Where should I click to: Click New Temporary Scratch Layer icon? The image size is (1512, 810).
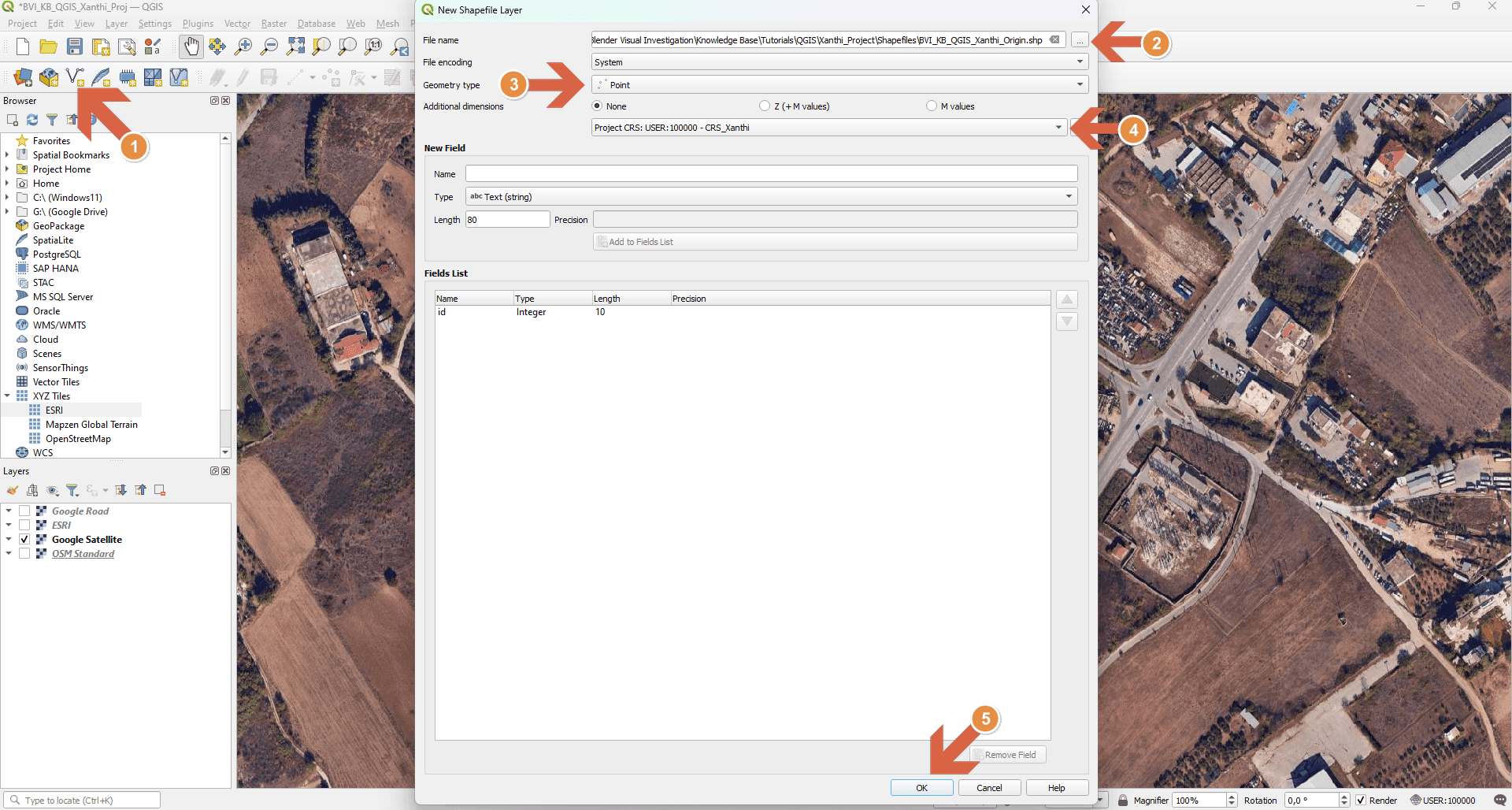(127, 77)
